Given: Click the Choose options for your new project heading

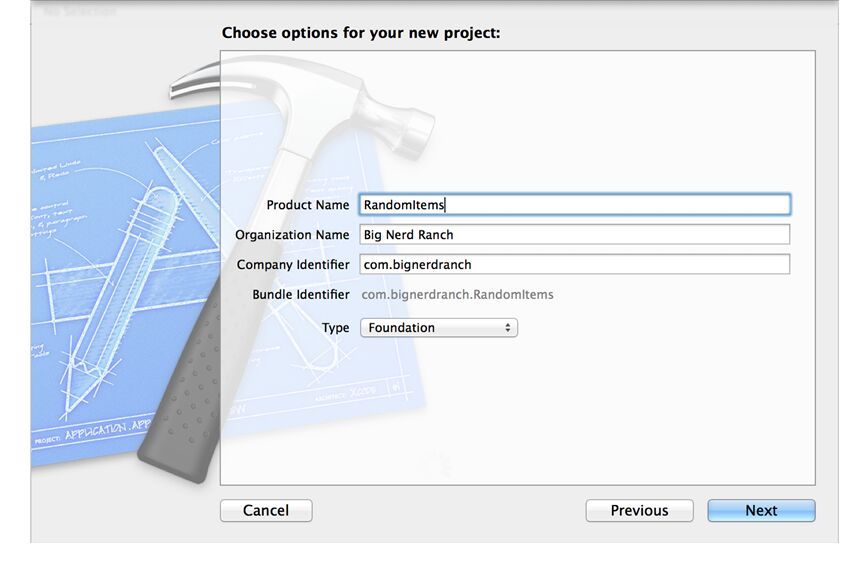Looking at the screenshot, I should point(361,33).
